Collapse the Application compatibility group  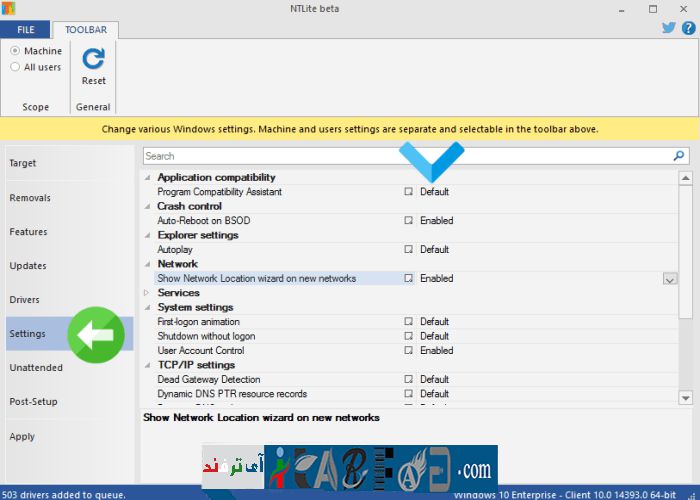148,178
